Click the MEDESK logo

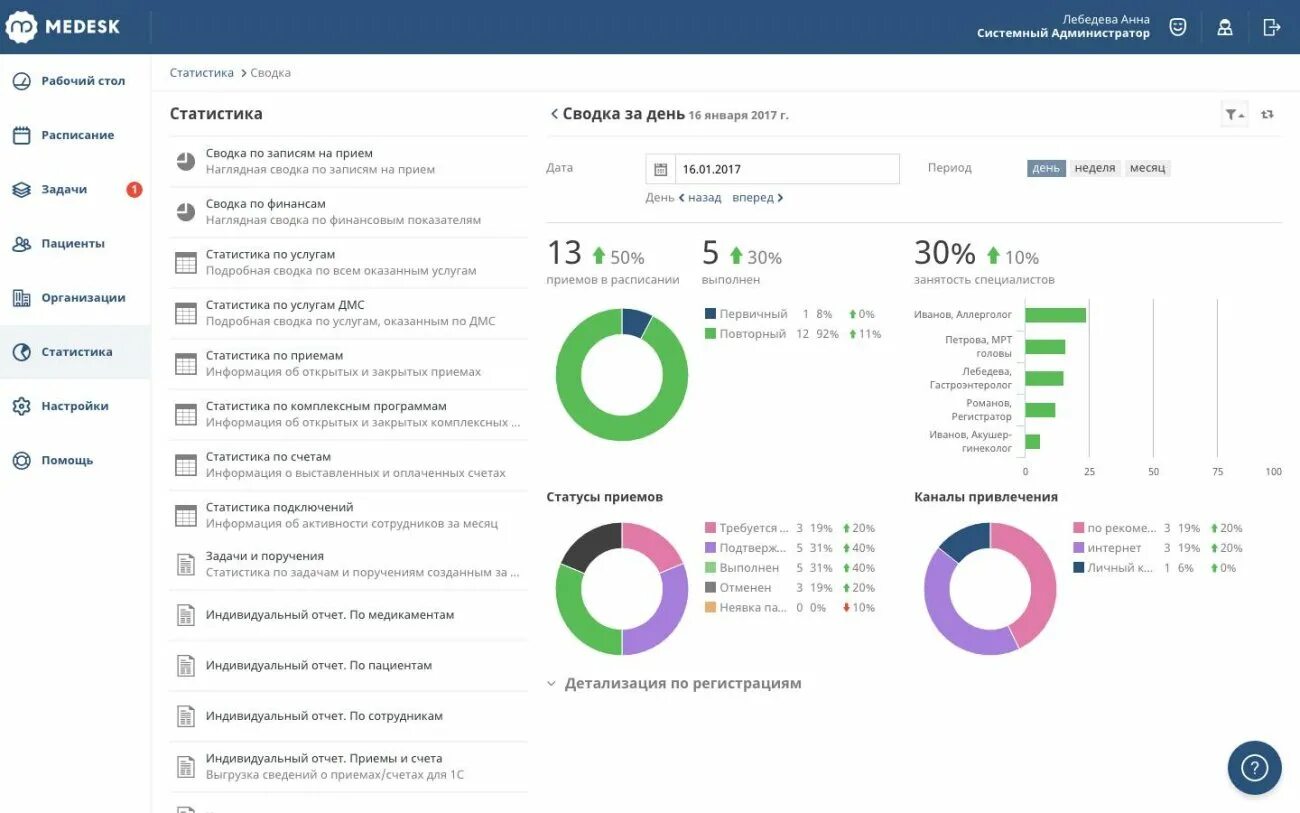[x=63, y=27]
